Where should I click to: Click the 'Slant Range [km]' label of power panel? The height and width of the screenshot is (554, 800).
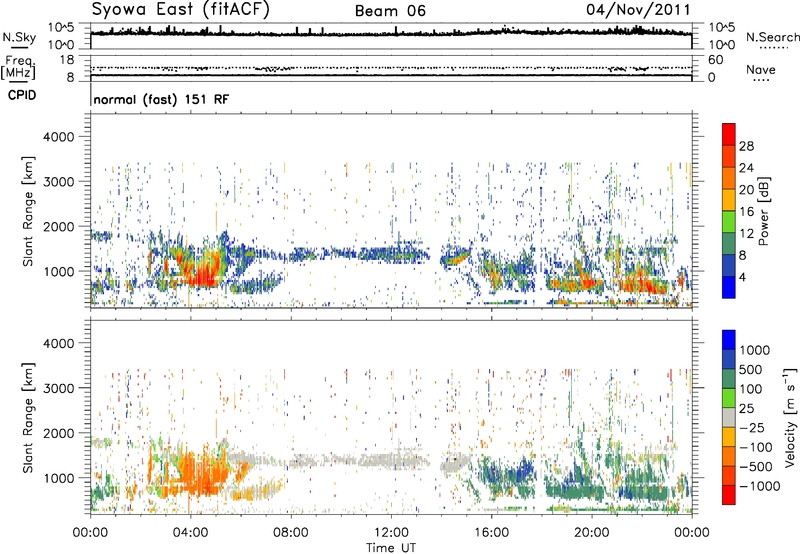pyautogui.click(x=28, y=211)
